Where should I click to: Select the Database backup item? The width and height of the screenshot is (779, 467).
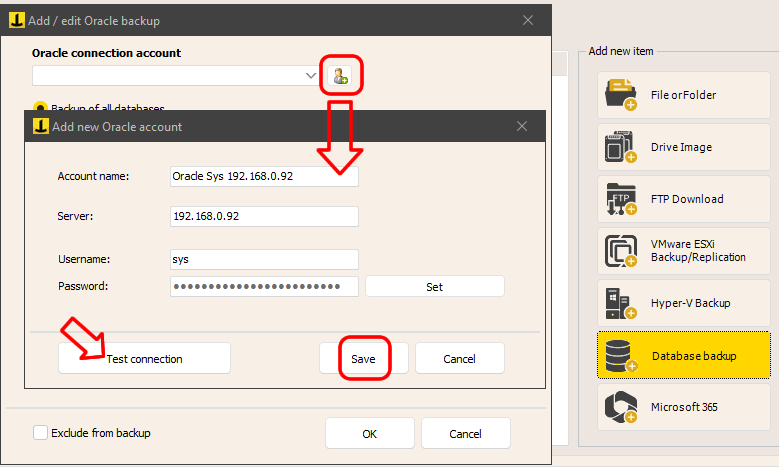pyautogui.click(x=684, y=355)
